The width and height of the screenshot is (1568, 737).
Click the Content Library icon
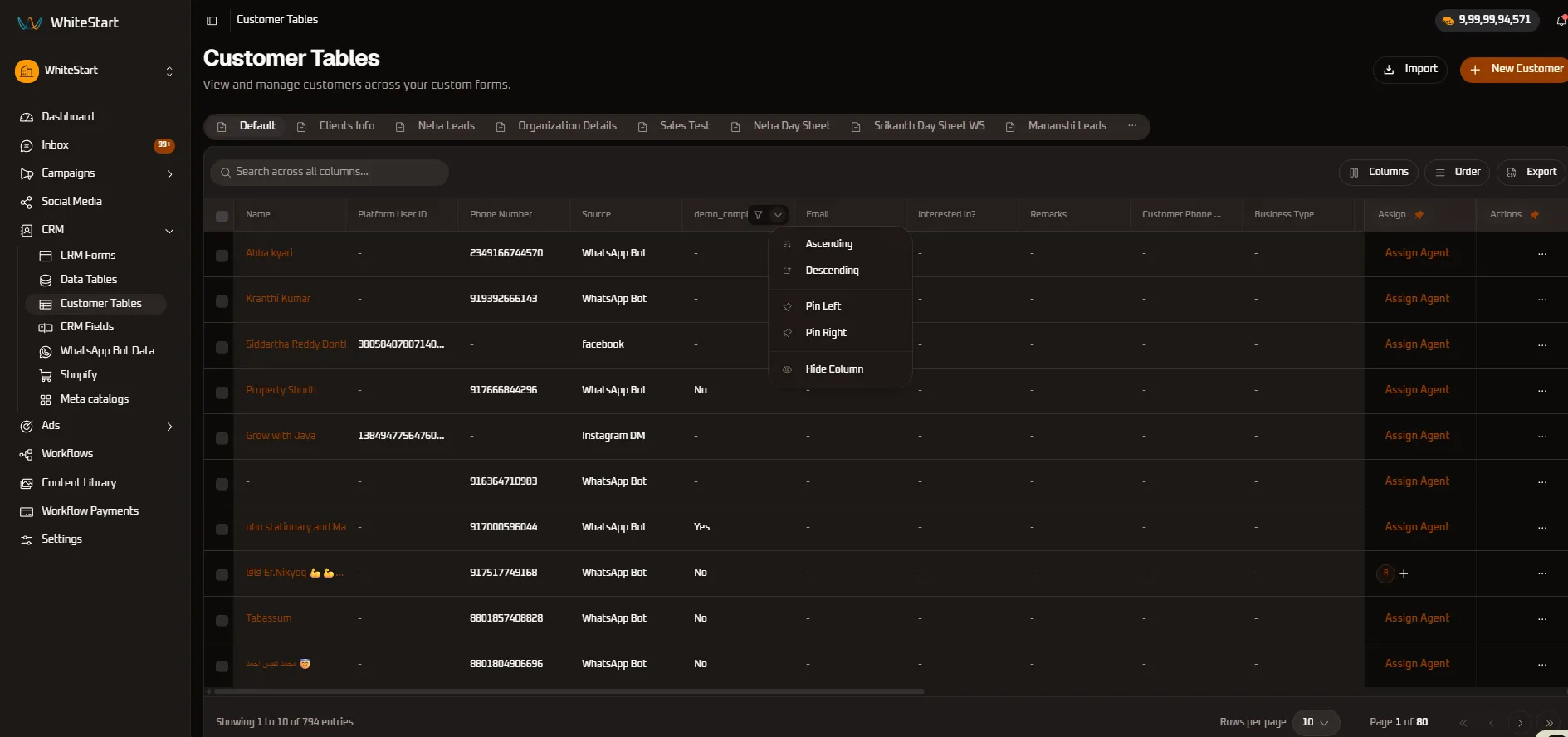(27, 483)
